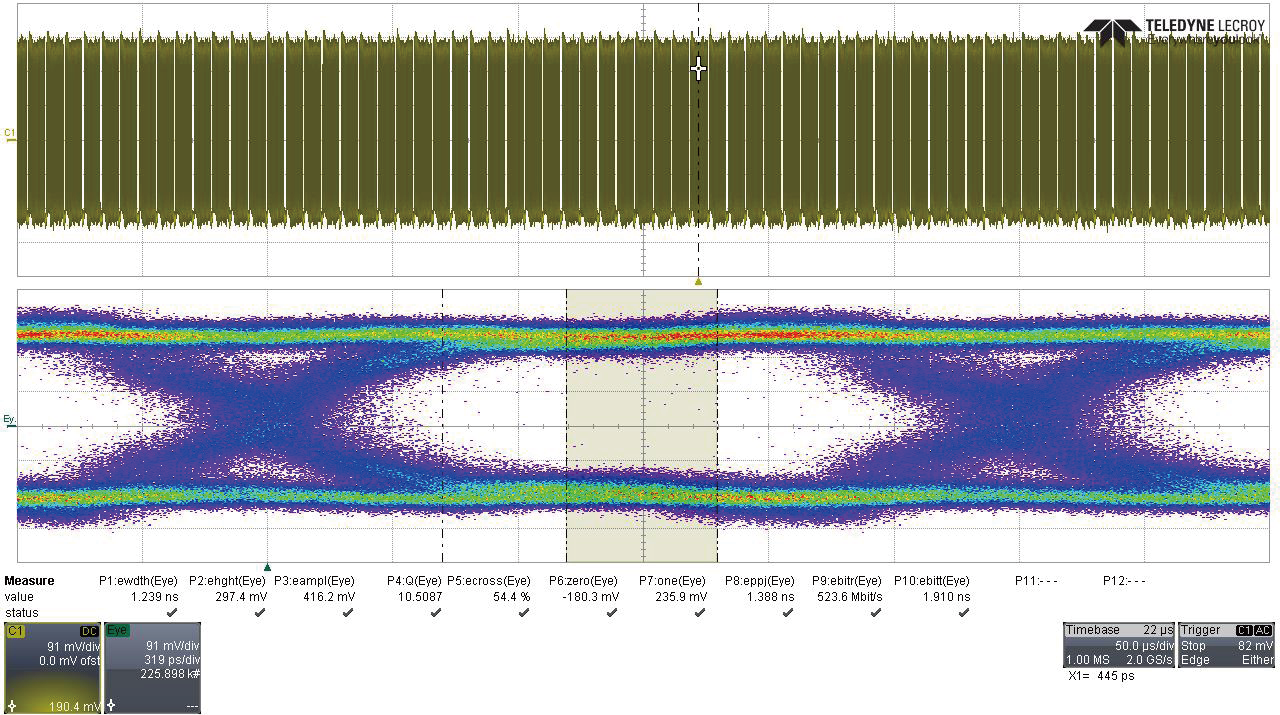
Task: Open the Trigger descriptor box
Action: [1226, 645]
